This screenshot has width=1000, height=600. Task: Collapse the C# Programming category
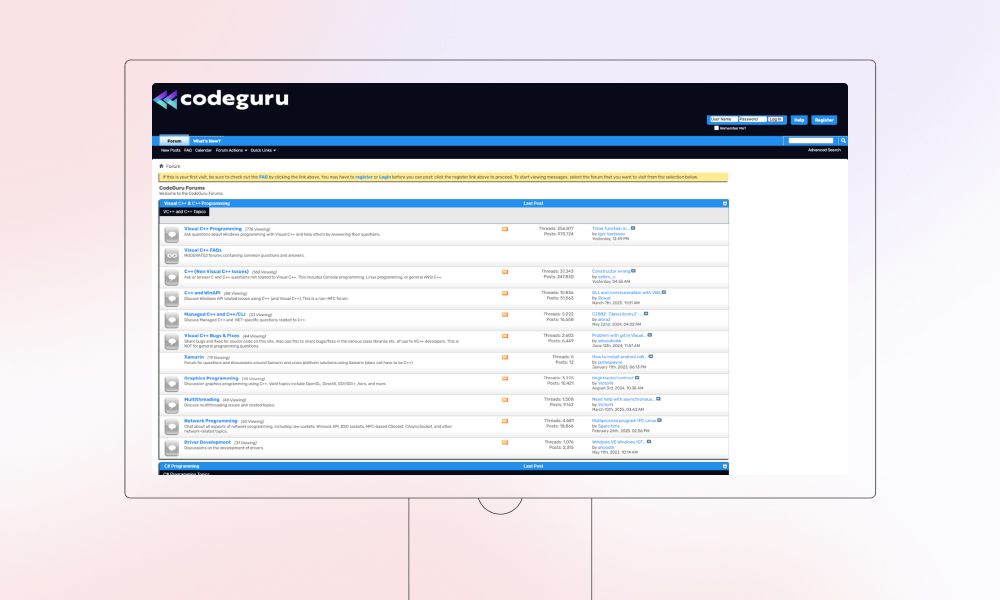click(725, 466)
